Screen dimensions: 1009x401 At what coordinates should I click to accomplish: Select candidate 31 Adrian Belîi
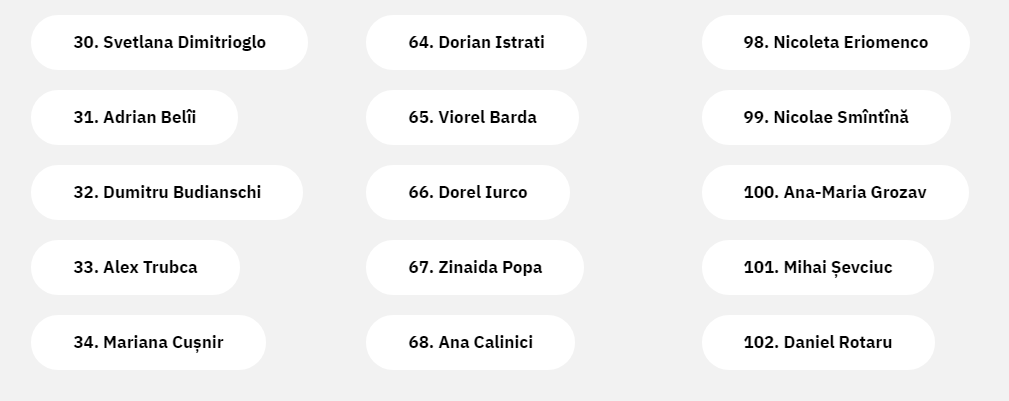pos(134,118)
